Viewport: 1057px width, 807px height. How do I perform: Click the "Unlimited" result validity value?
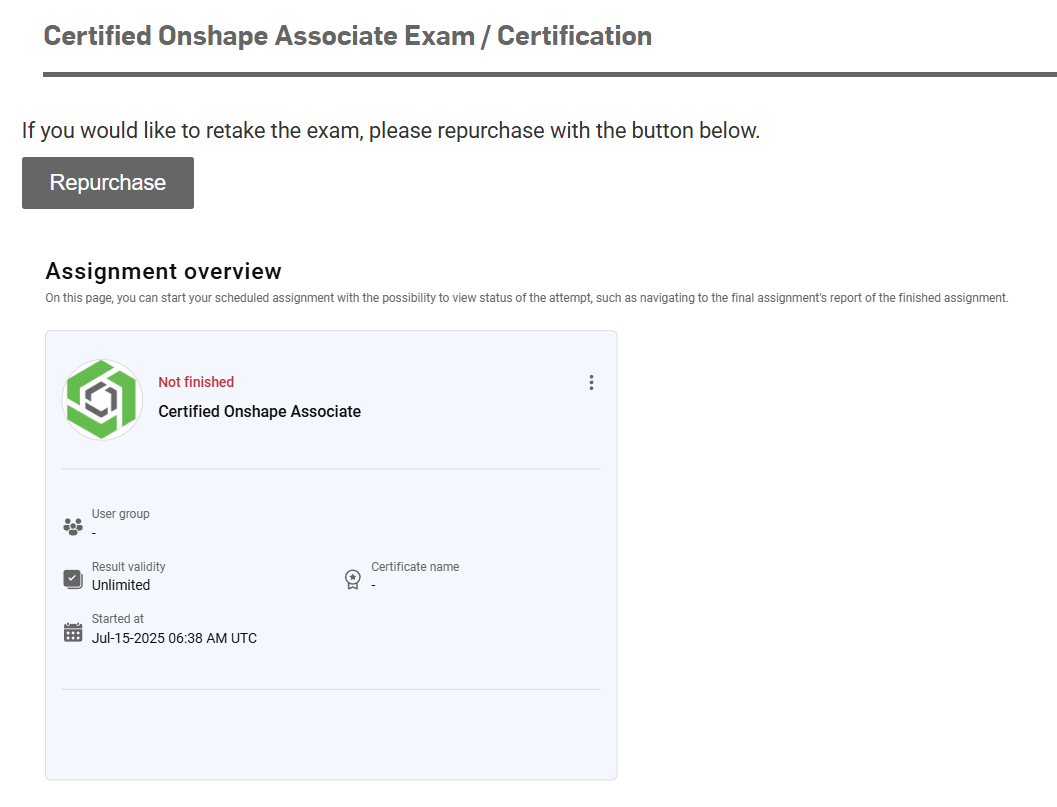pos(121,585)
